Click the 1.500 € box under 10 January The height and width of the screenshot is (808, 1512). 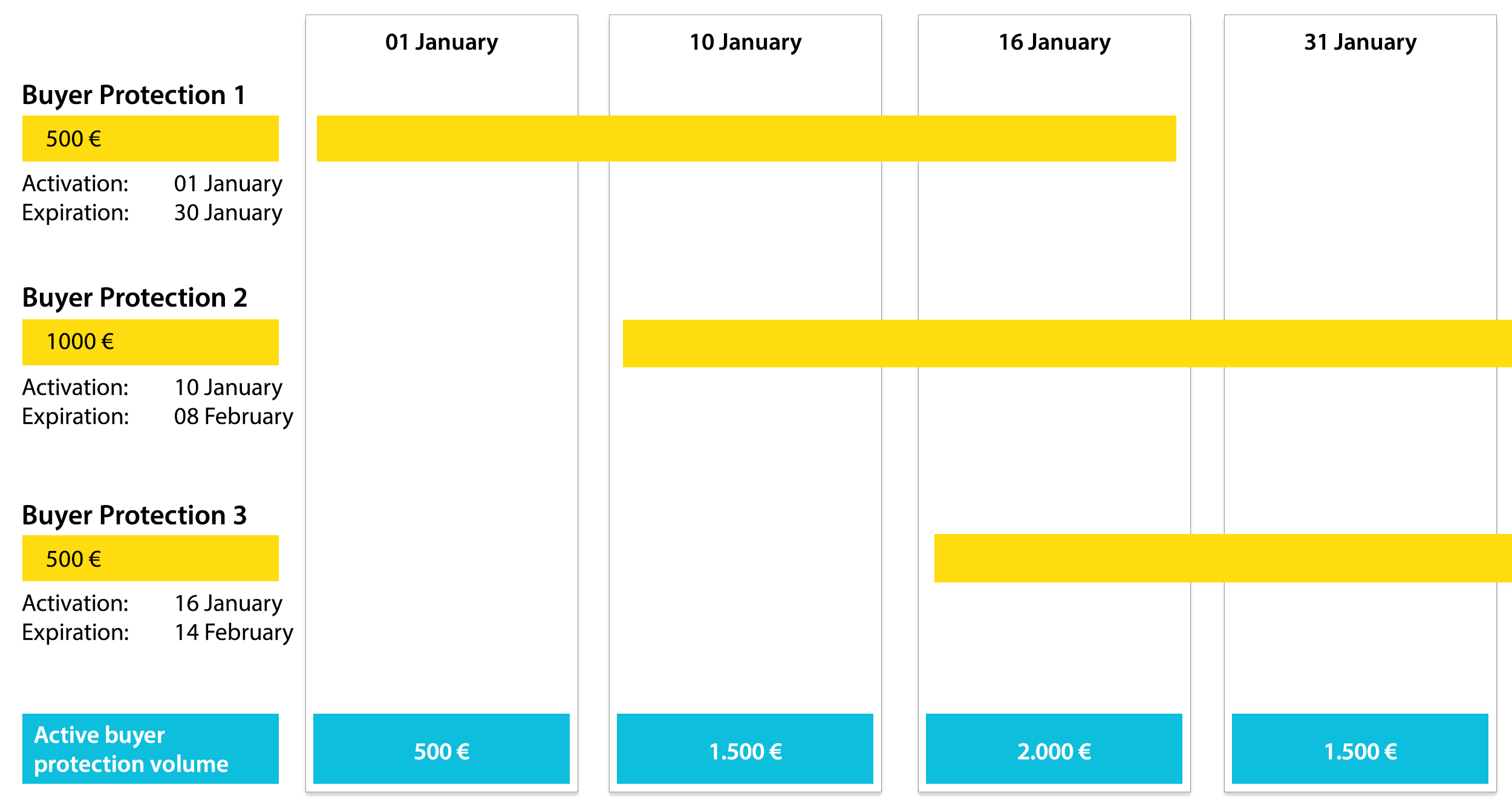coord(745,749)
